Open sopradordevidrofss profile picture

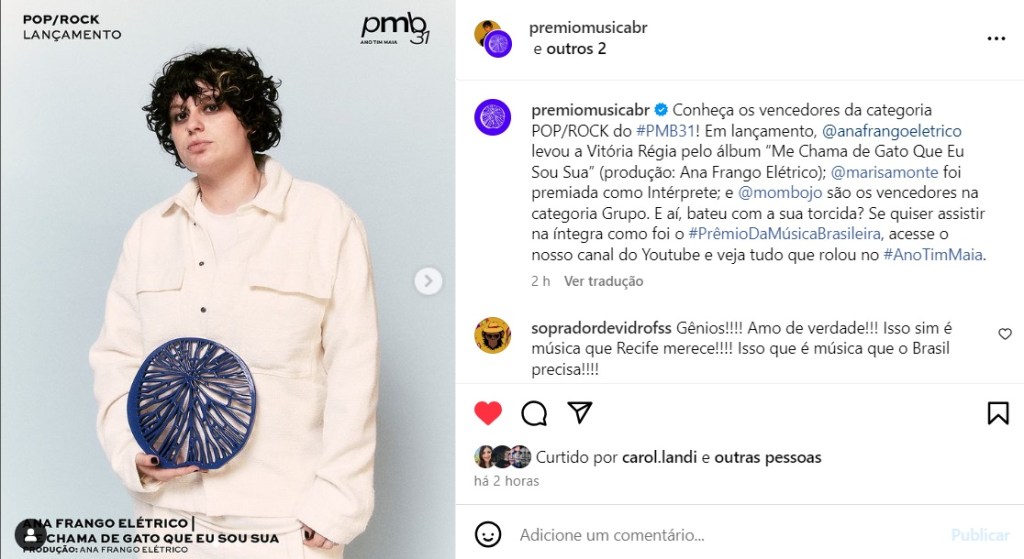[492, 335]
